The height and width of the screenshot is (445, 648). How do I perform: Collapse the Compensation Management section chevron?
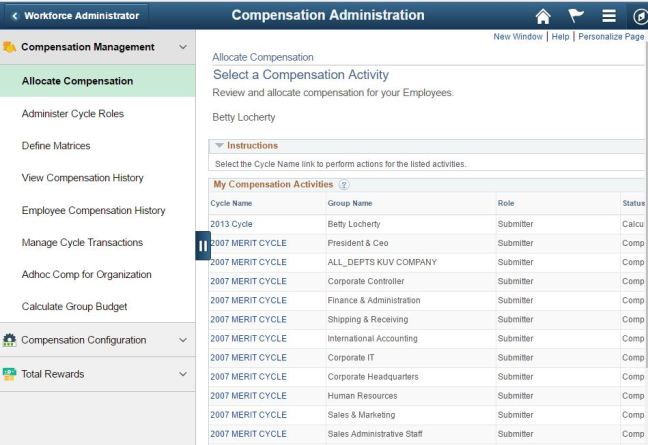pyautogui.click(x=182, y=47)
